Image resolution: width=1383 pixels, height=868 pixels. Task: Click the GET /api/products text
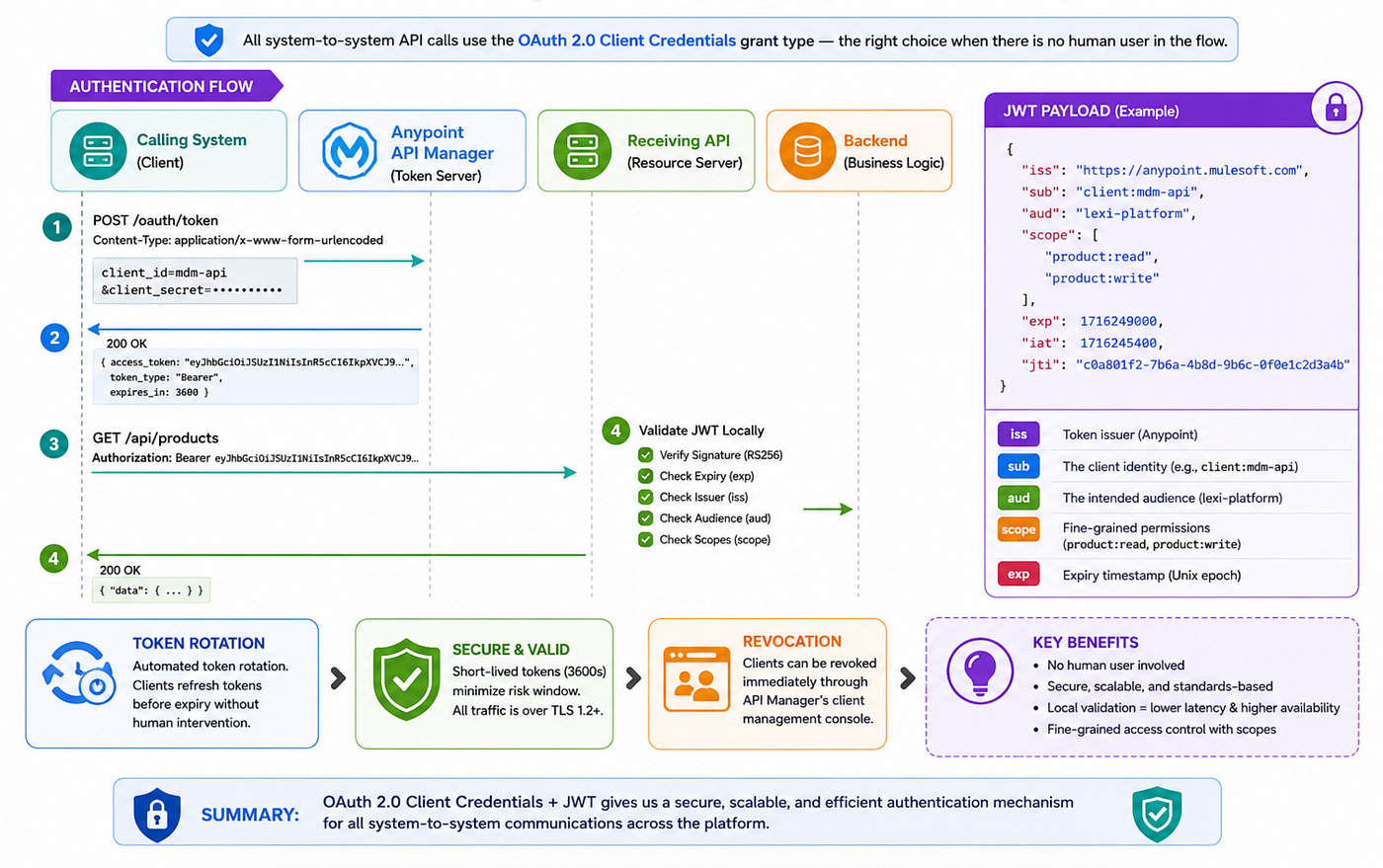coord(155,437)
